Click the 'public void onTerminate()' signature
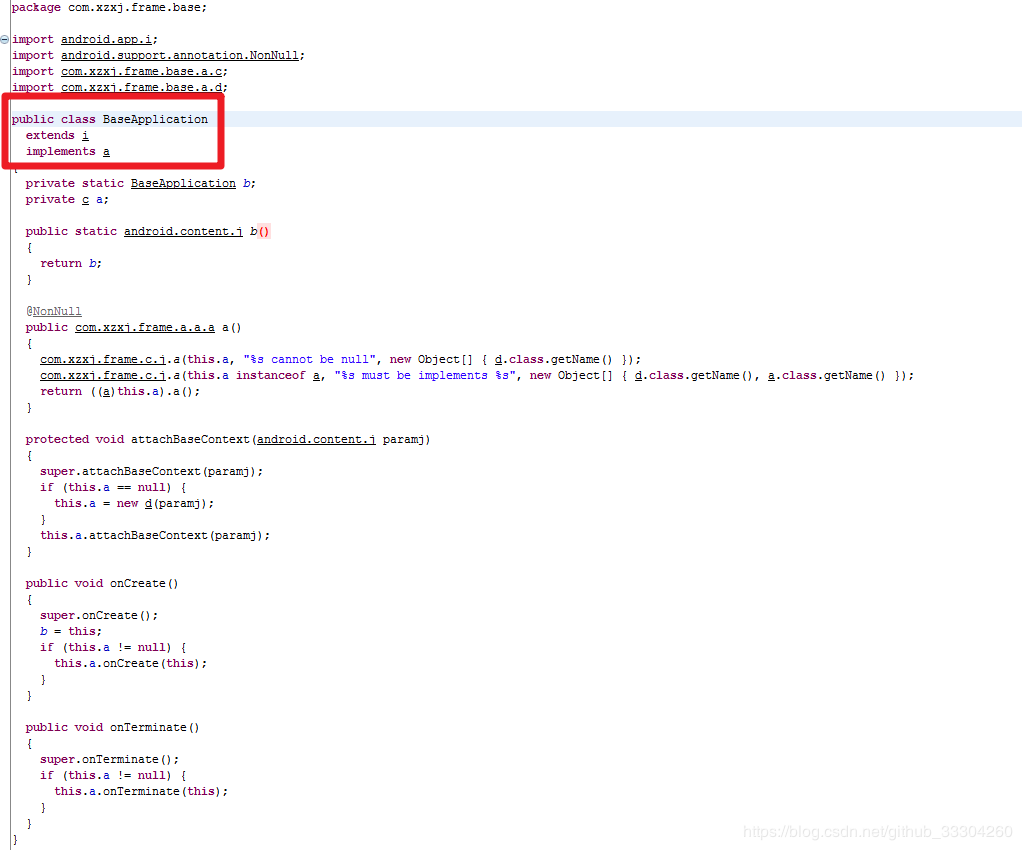This screenshot has width=1022, height=850. tap(112, 727)
